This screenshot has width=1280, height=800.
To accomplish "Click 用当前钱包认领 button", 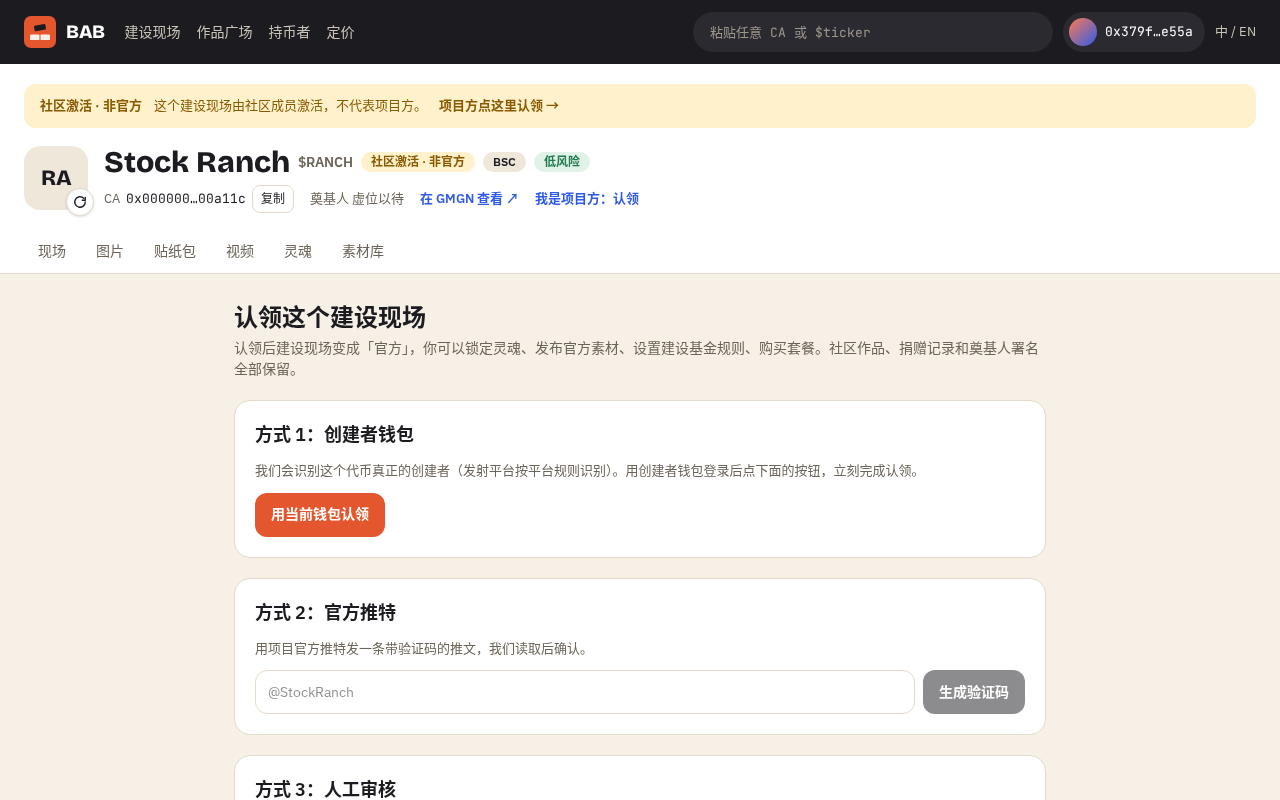I will click(x=320, y=515).
